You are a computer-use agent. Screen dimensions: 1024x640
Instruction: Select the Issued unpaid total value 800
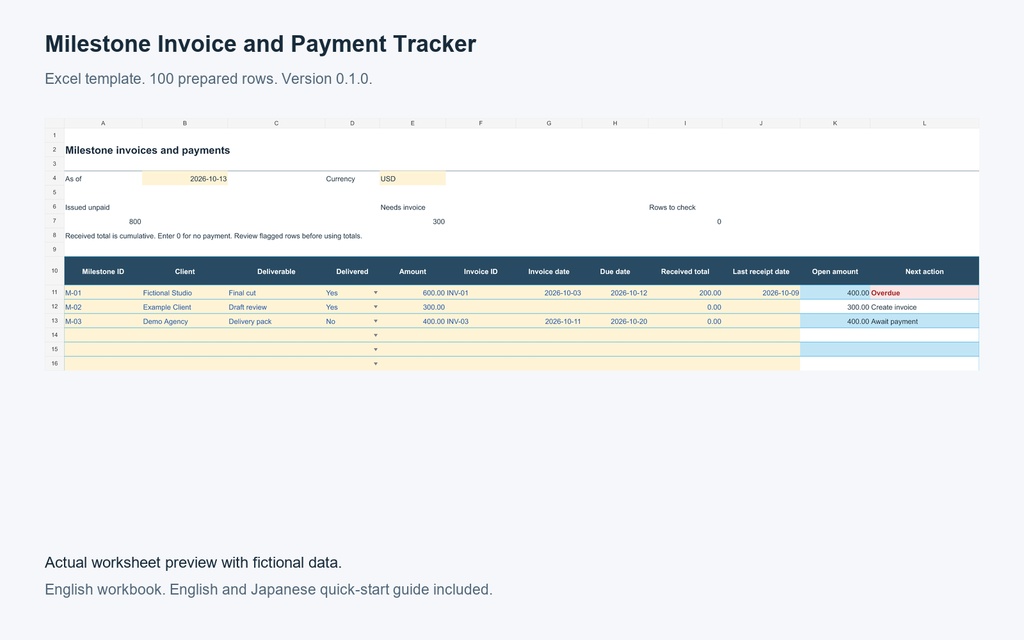pyautogui.click(x=103, y=221)
